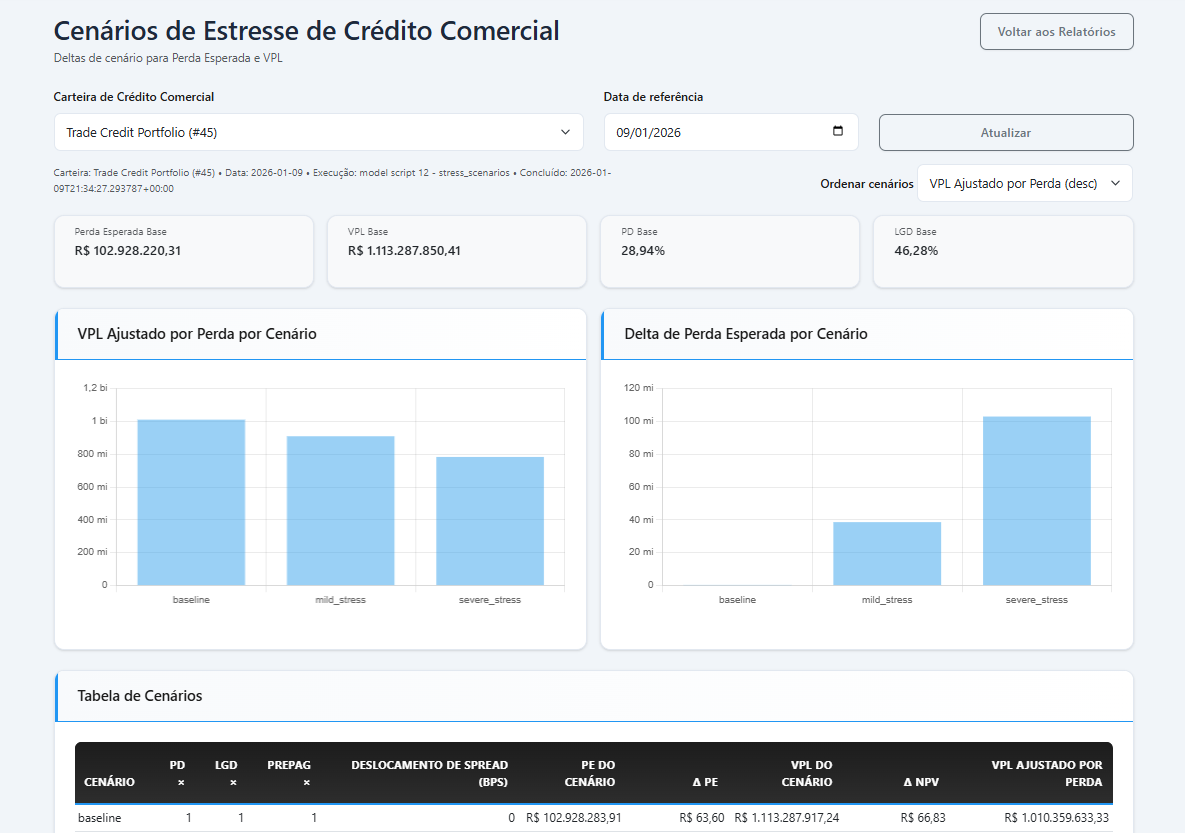Click the mild_stress bar in Delta de Perda chart

[887, 553]
